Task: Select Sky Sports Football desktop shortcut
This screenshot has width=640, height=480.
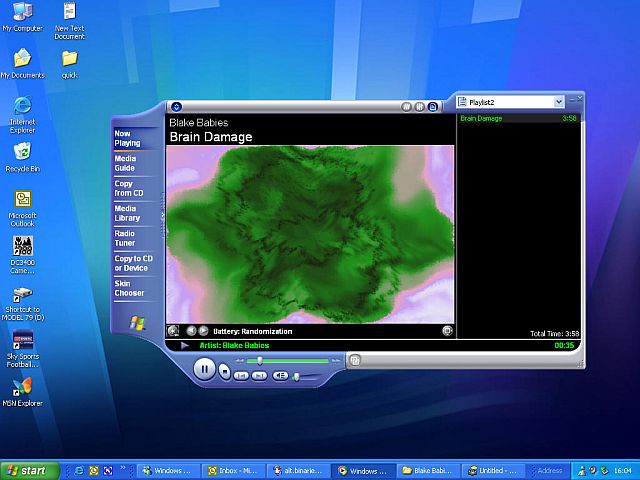Action: [22, 349]
